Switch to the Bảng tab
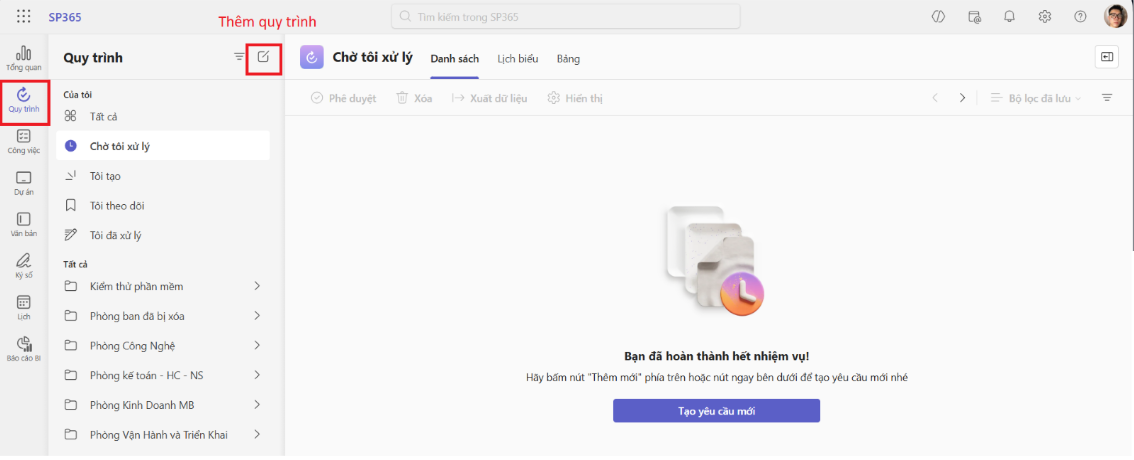This screenshot has width=1134, height=460. 568,59
